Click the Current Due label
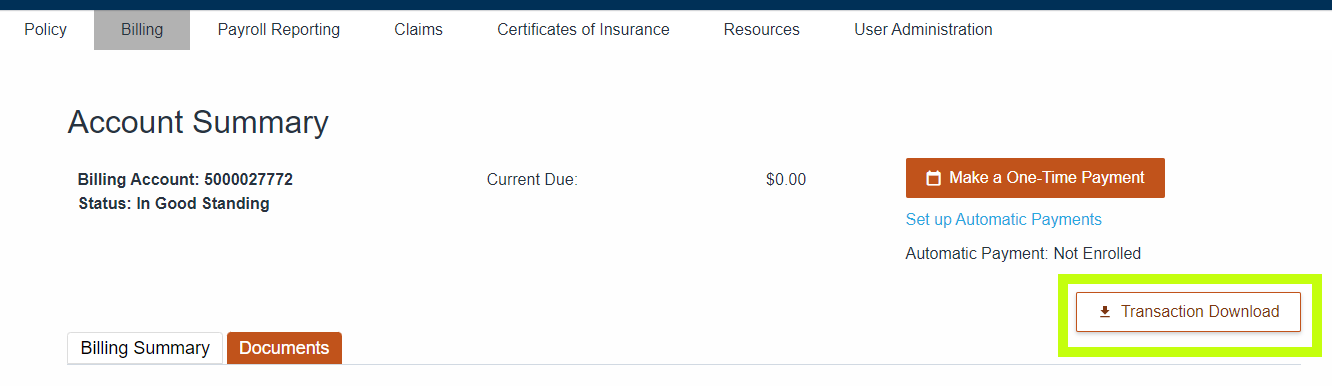The height and width of the screenshot is (386, 1332). pos(532,180)
